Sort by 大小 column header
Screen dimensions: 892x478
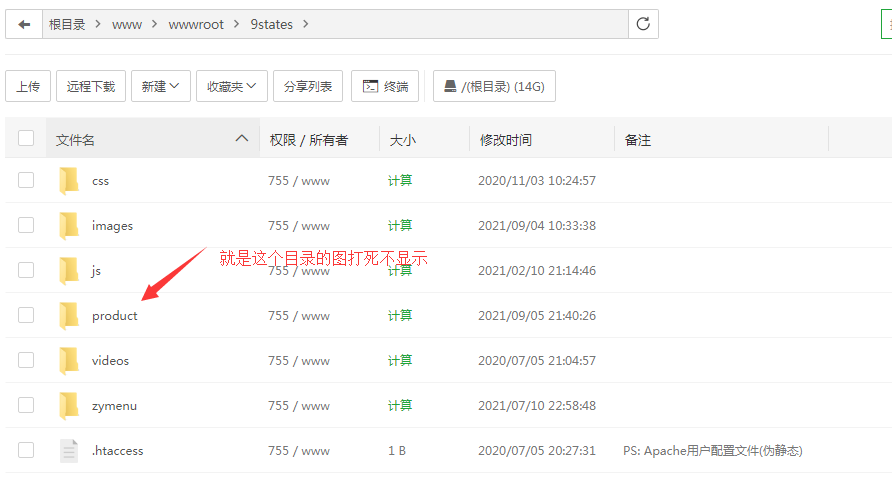[x=403, y=140]
